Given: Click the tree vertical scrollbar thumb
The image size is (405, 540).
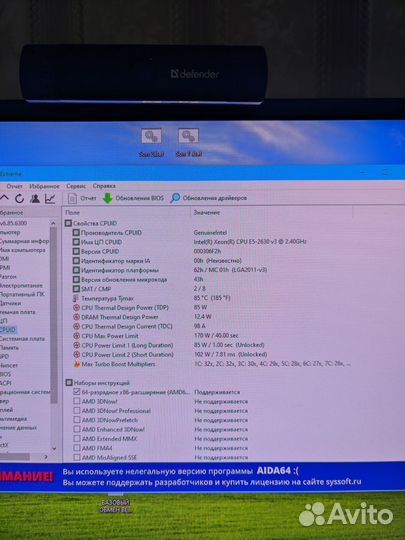Looking at the screenshot, I should (53, 315).
